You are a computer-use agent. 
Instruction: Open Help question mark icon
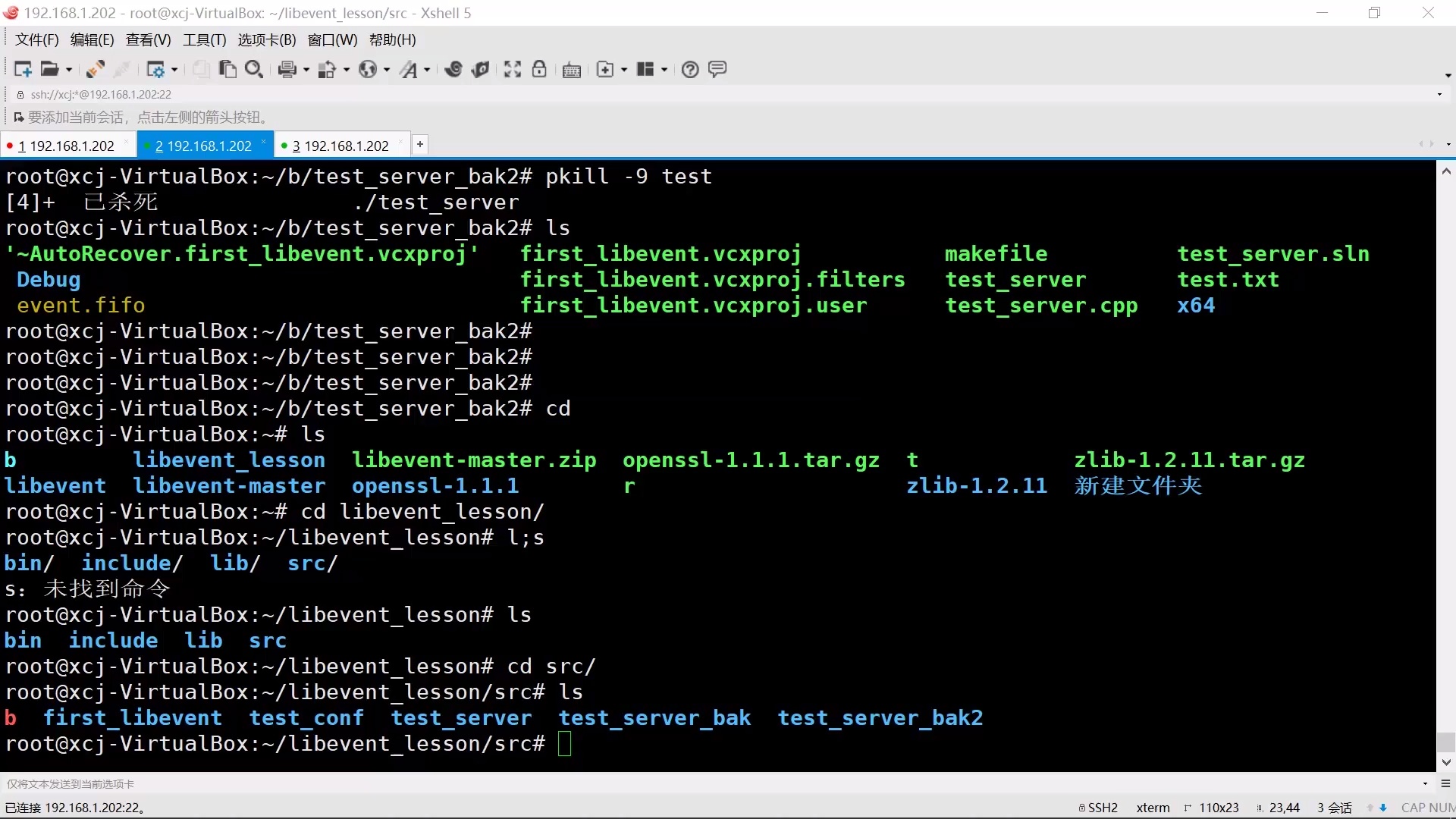click(x=690, y=70)
